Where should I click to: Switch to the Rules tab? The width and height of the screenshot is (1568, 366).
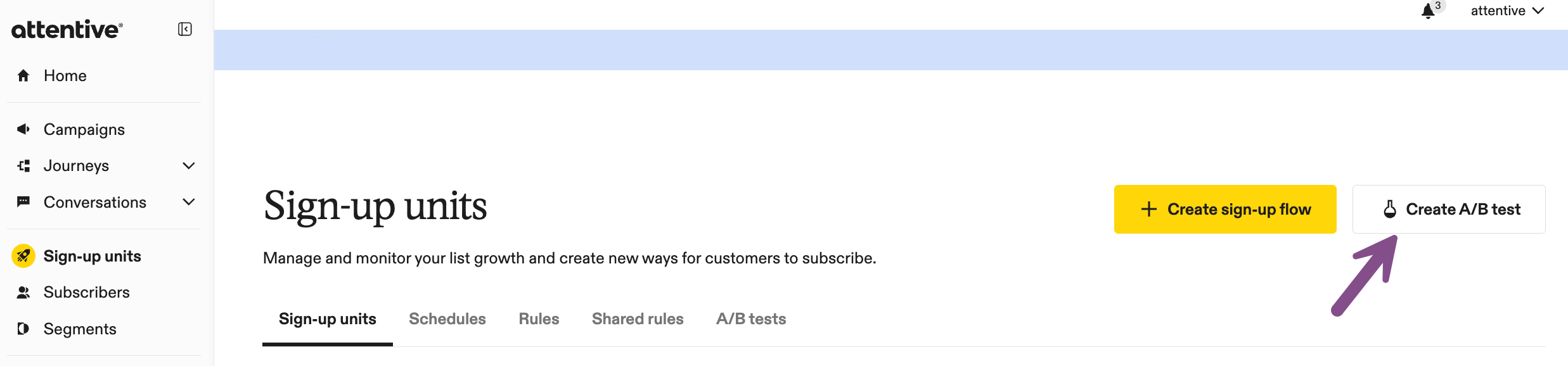539,319
